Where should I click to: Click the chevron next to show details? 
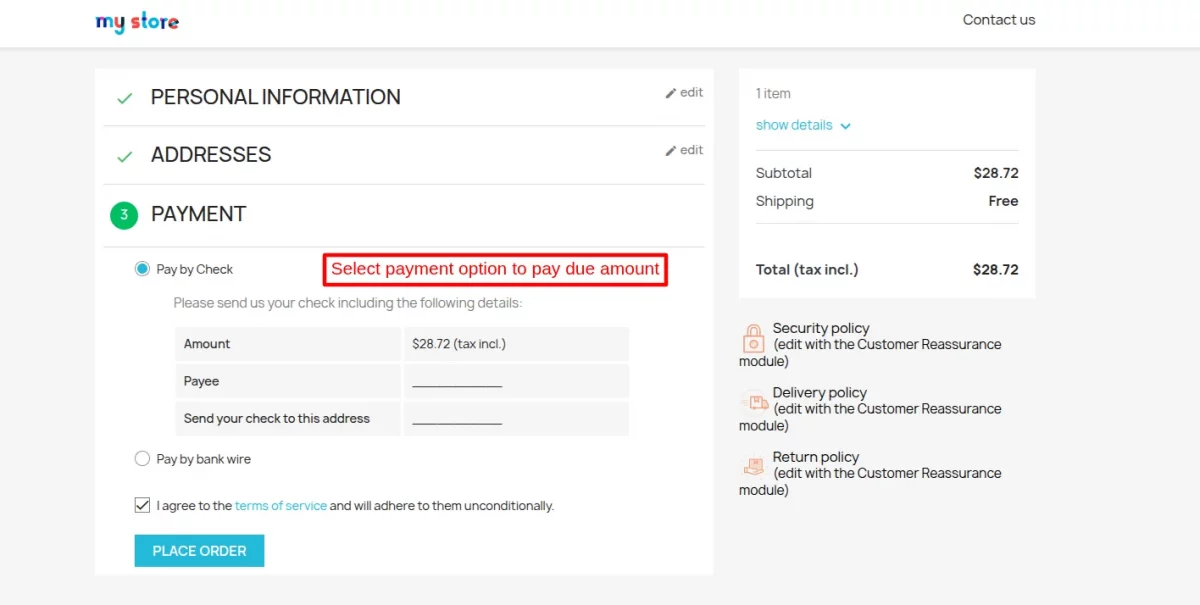point(845,126)
